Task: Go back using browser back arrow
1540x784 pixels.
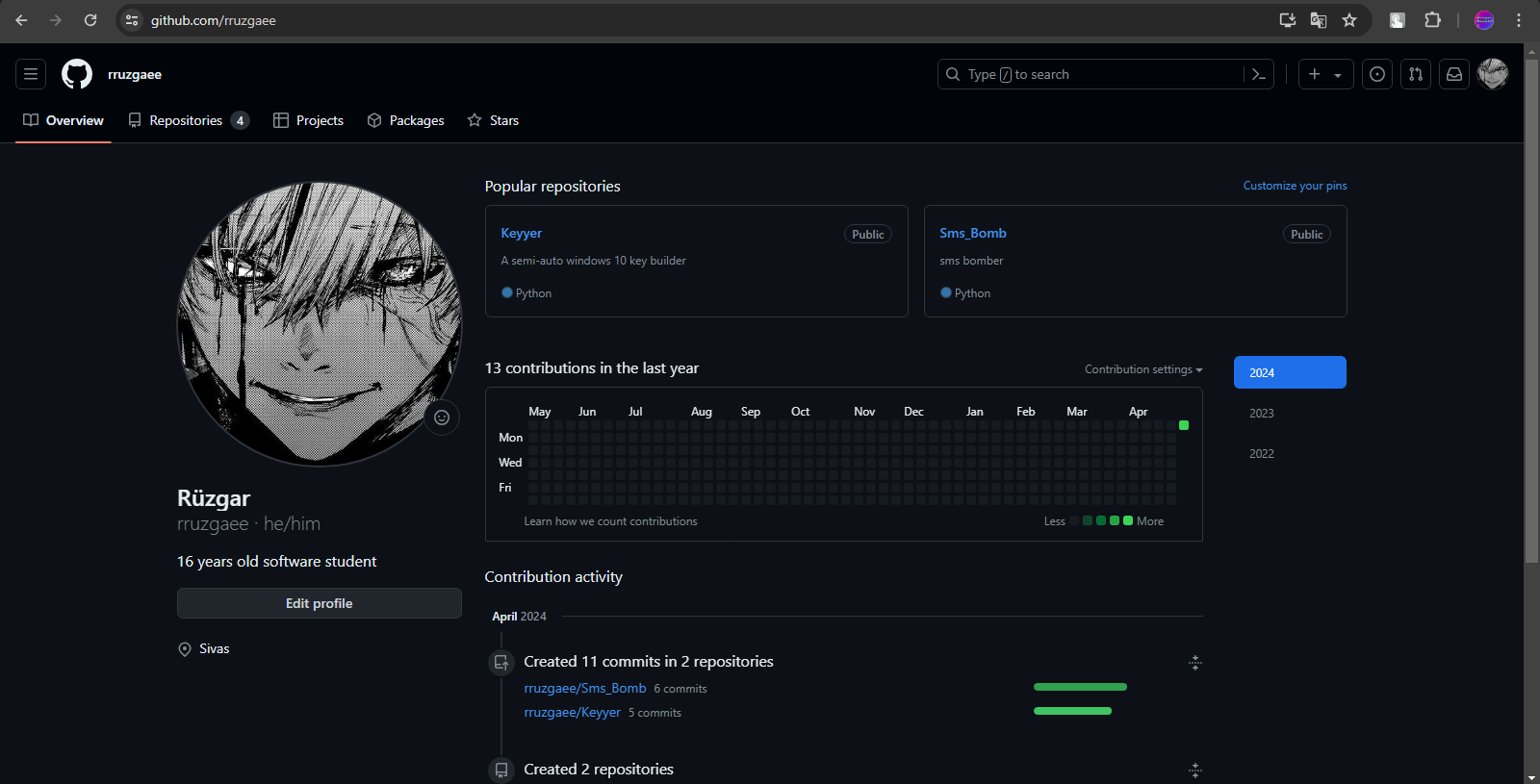Action: [21, 20]
